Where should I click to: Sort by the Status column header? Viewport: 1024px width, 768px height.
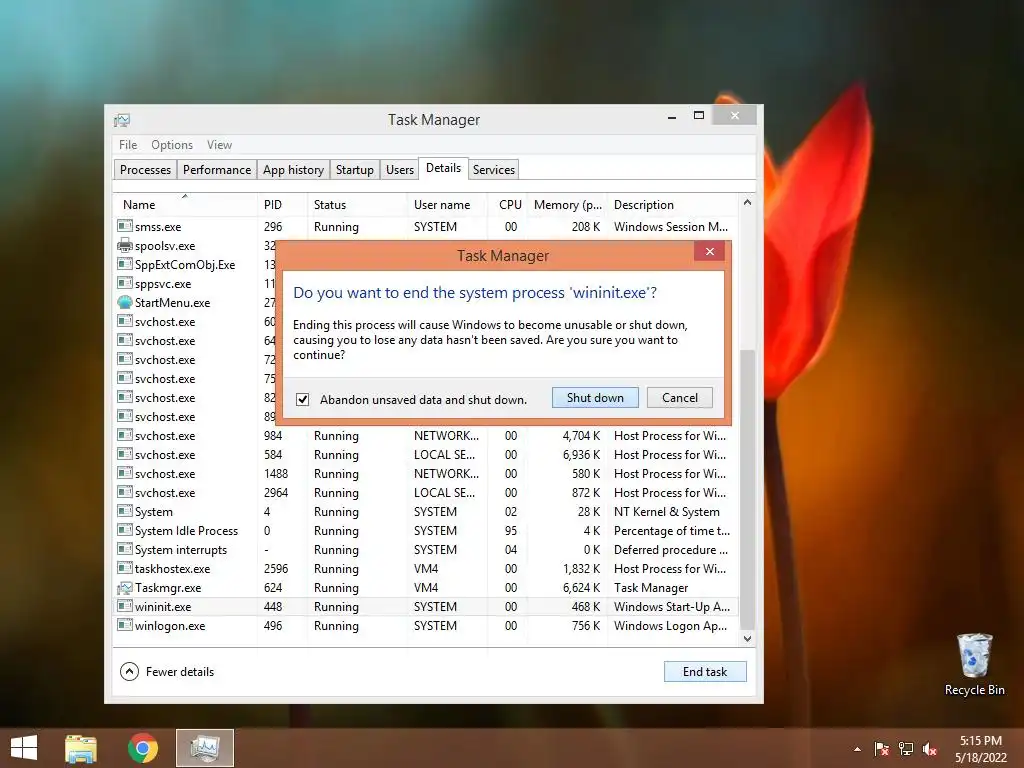(x=357, y=204)
